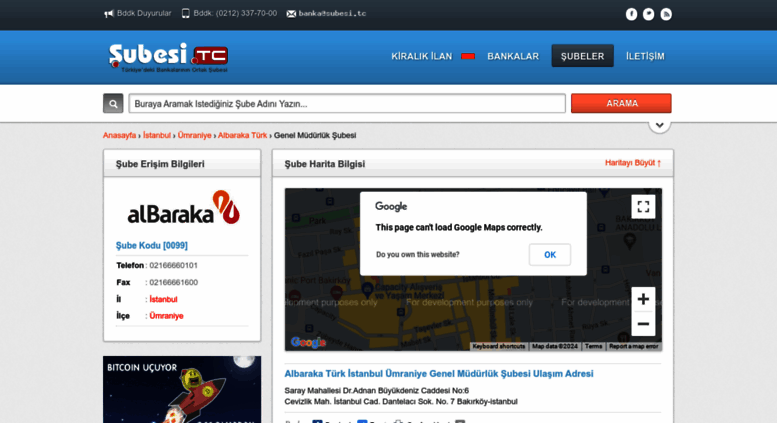
Task: Click the Bddk phone number link
Action: (x=229, y=13)
